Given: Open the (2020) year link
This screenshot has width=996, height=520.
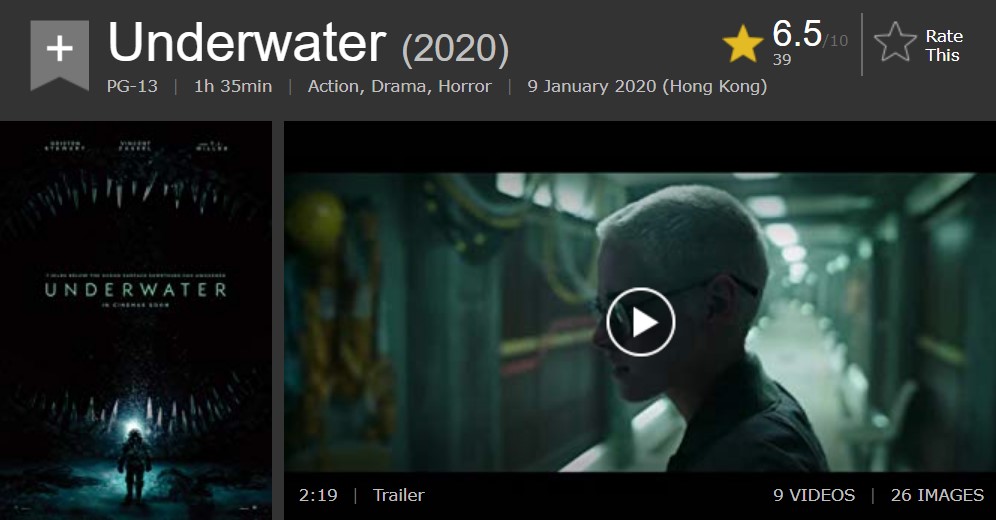Looking at the screenshot, I should pyautogui.click(x=455, y=49).
